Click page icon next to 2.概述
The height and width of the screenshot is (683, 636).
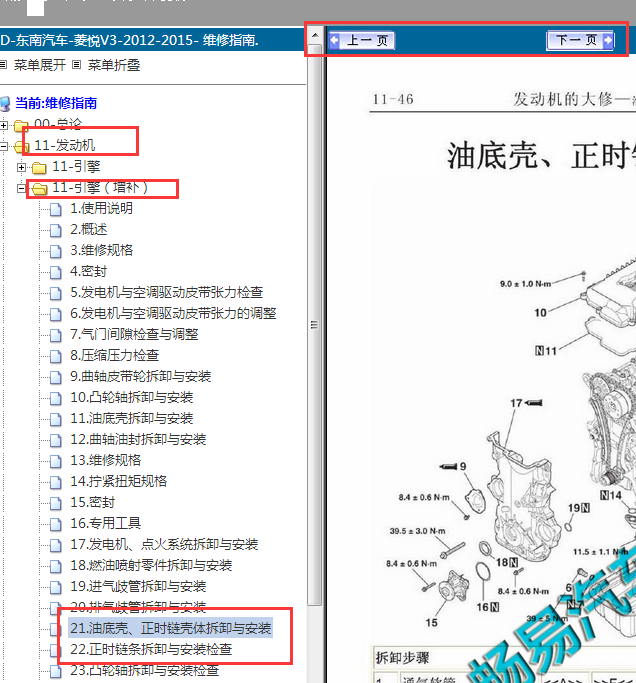[56, 230]
